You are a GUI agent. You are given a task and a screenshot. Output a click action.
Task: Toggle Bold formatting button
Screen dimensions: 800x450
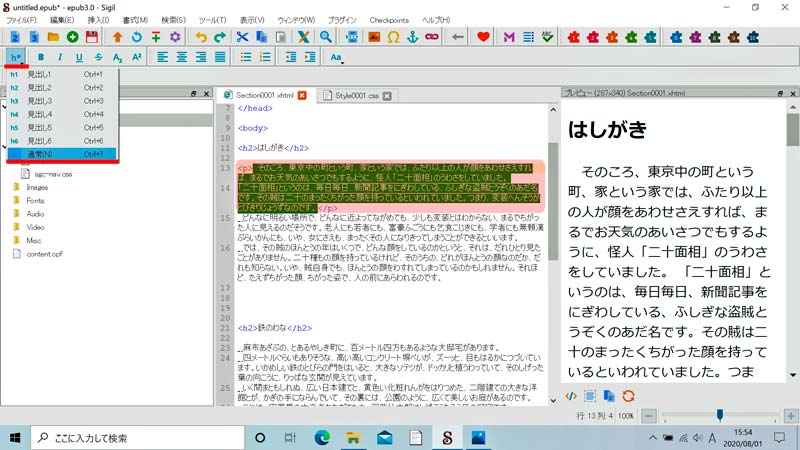click(x=41, y=57)
